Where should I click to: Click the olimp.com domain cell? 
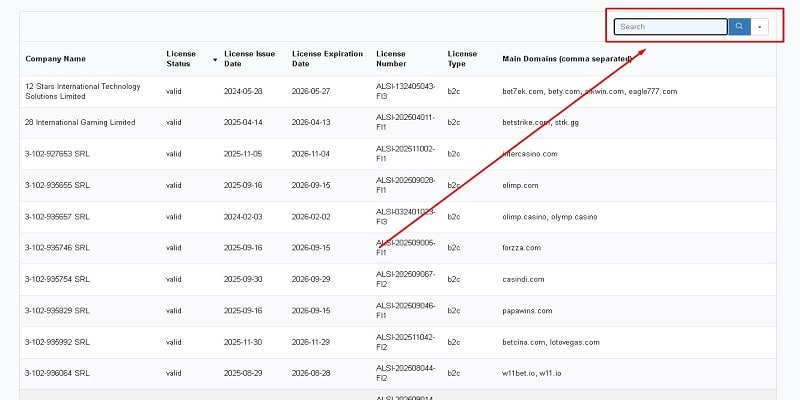tap(520, 185)
